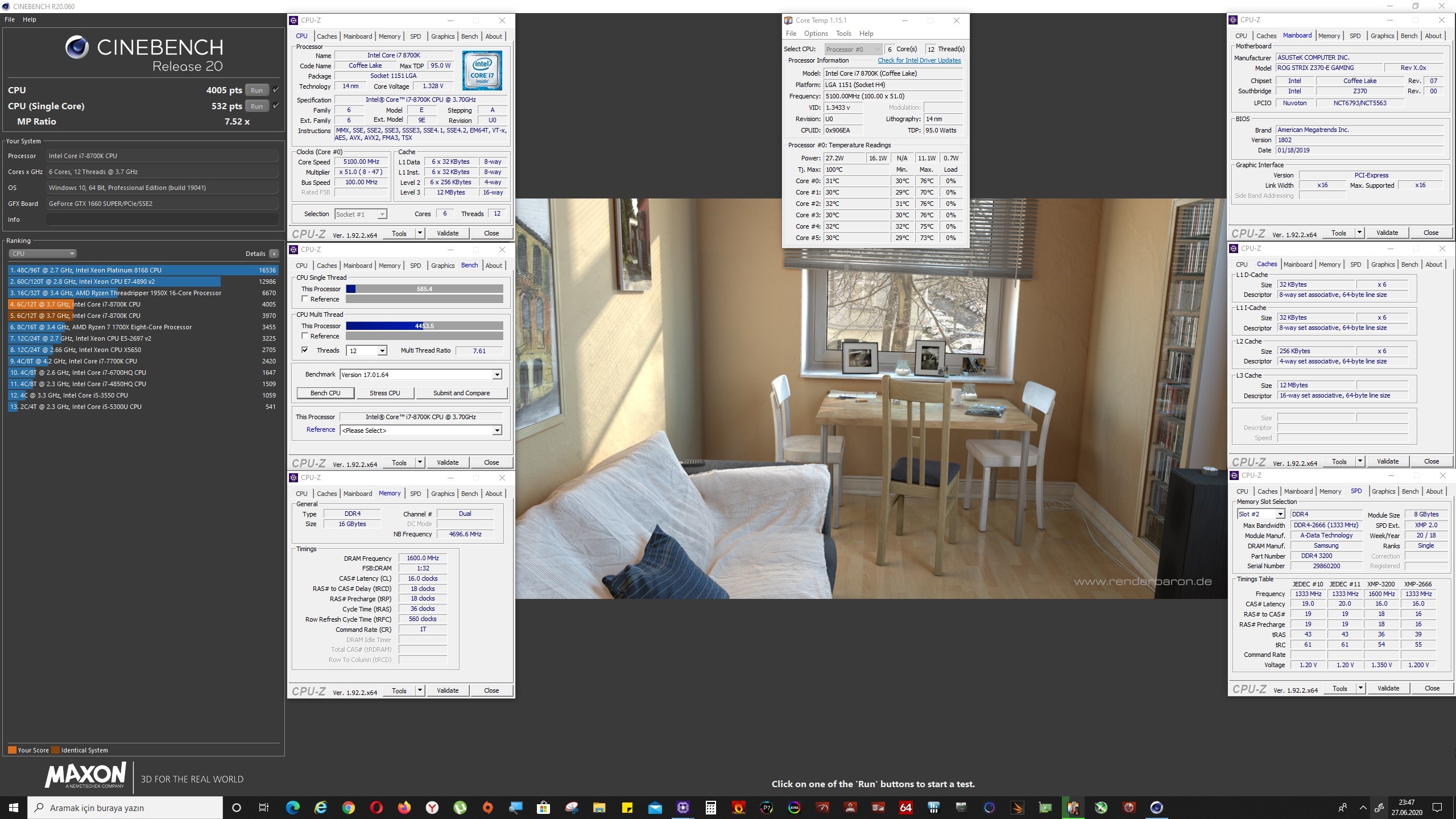Viewport: 1456px width, 819px height.
Task: Open Benchmark Version 17.01.64 dropdown
Action: 421,374
